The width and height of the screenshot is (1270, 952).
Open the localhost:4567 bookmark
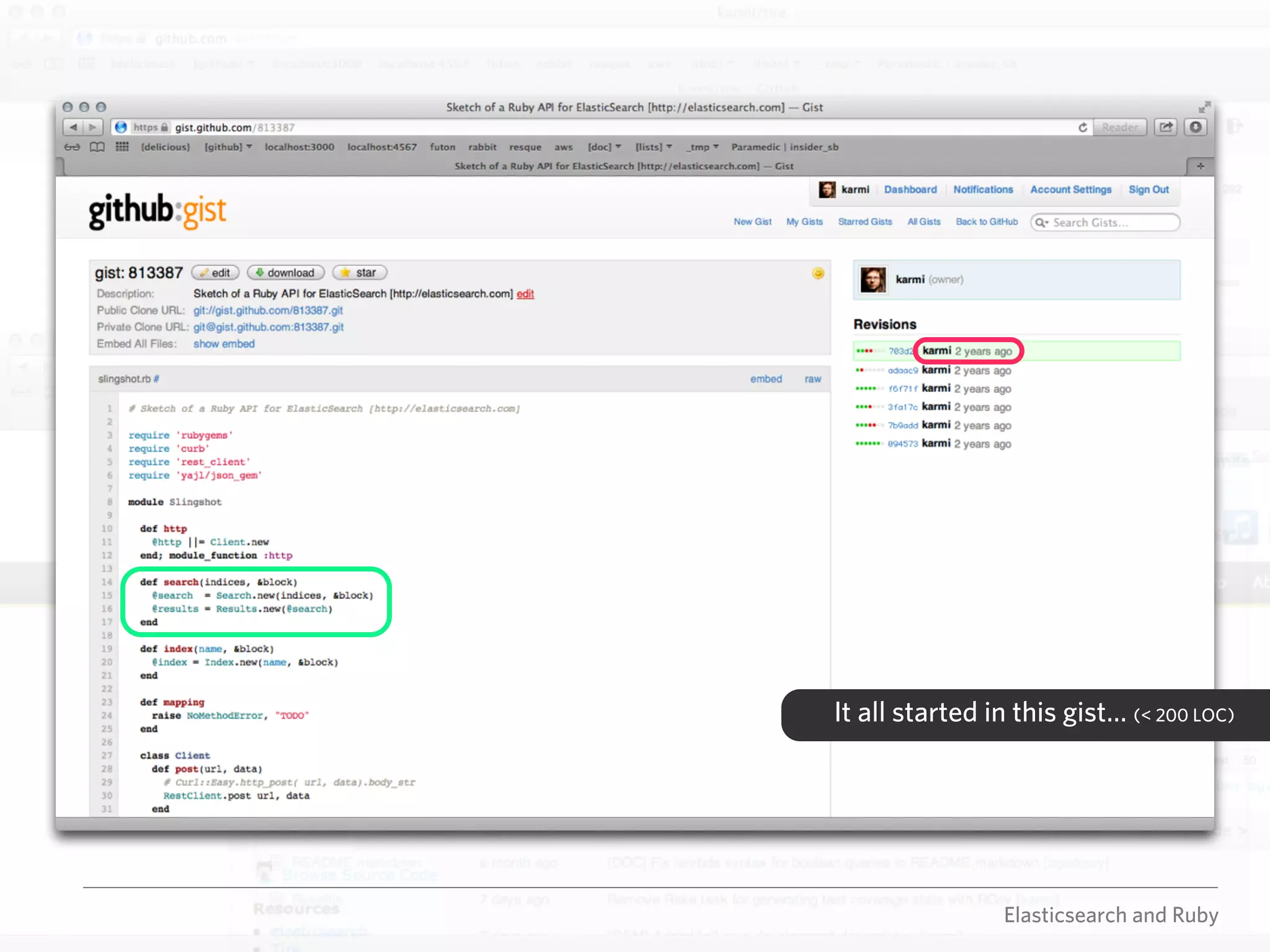382,147
